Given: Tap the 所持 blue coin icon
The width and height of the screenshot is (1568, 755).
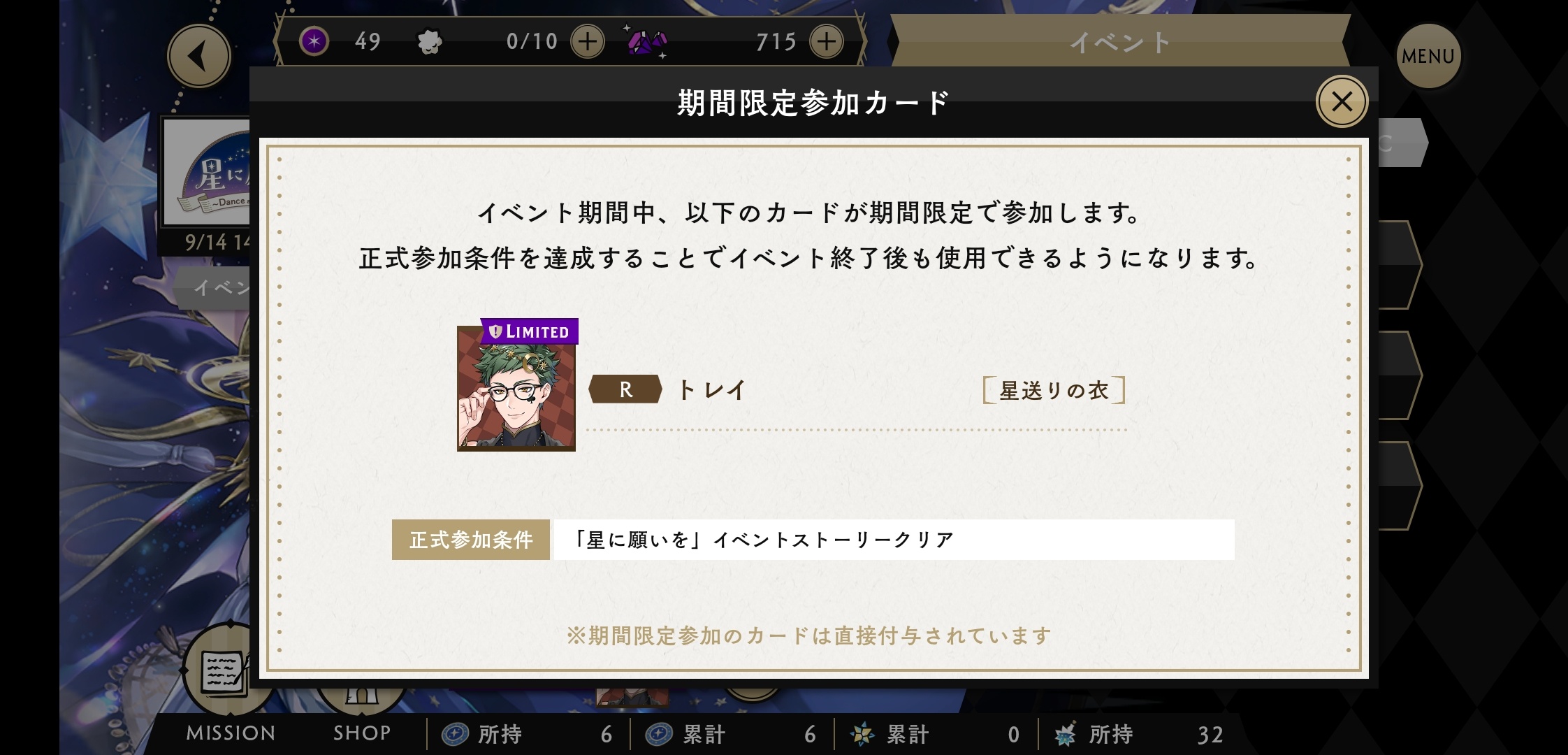Looking at the screenshot, I should coord(455,734).
